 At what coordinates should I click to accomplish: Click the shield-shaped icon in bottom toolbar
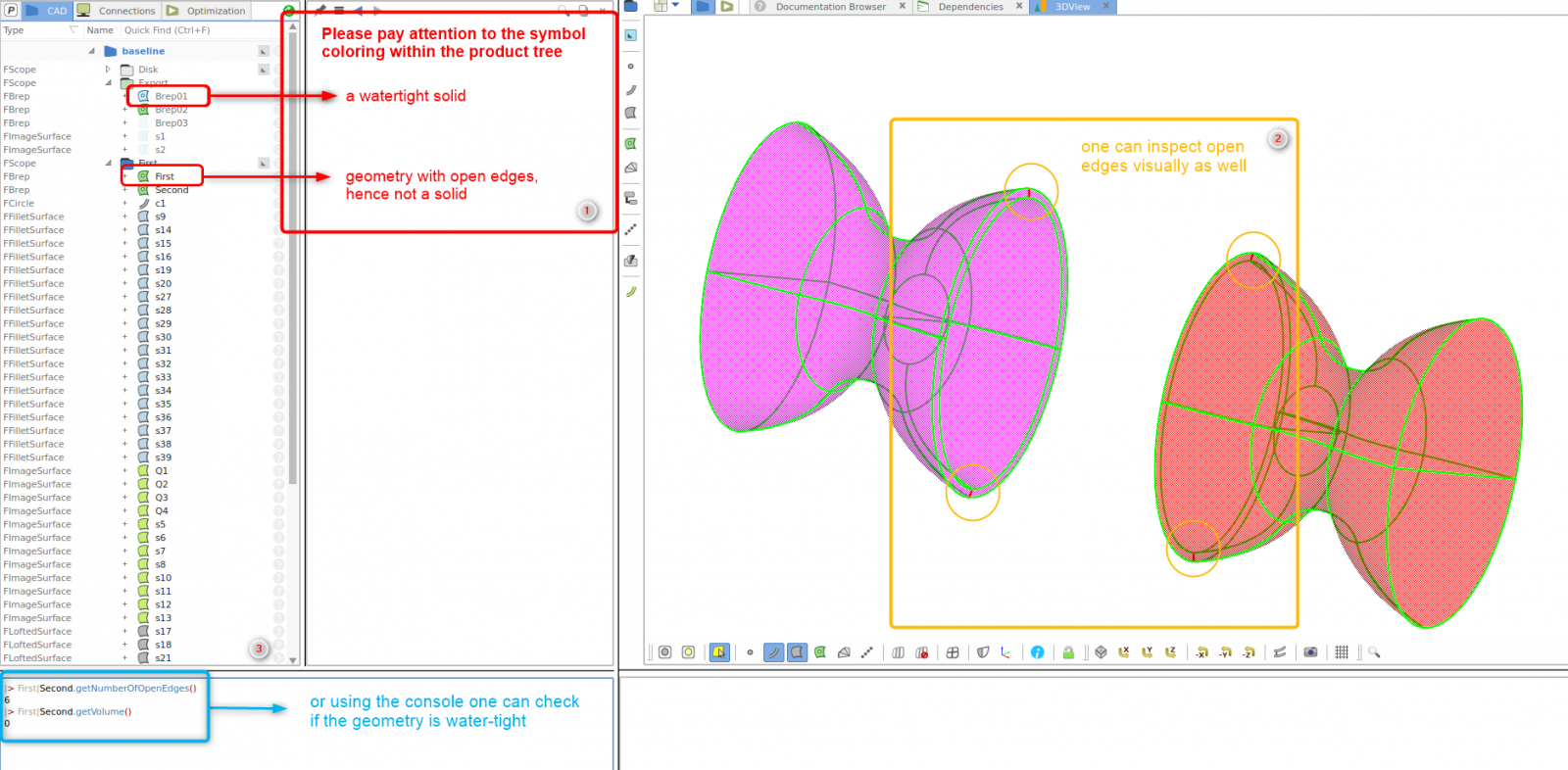tap(983, 652)
